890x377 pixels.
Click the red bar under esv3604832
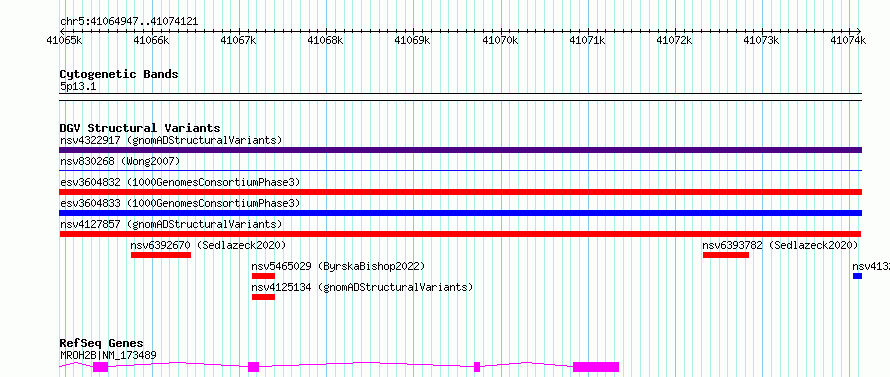pos(460,192)
